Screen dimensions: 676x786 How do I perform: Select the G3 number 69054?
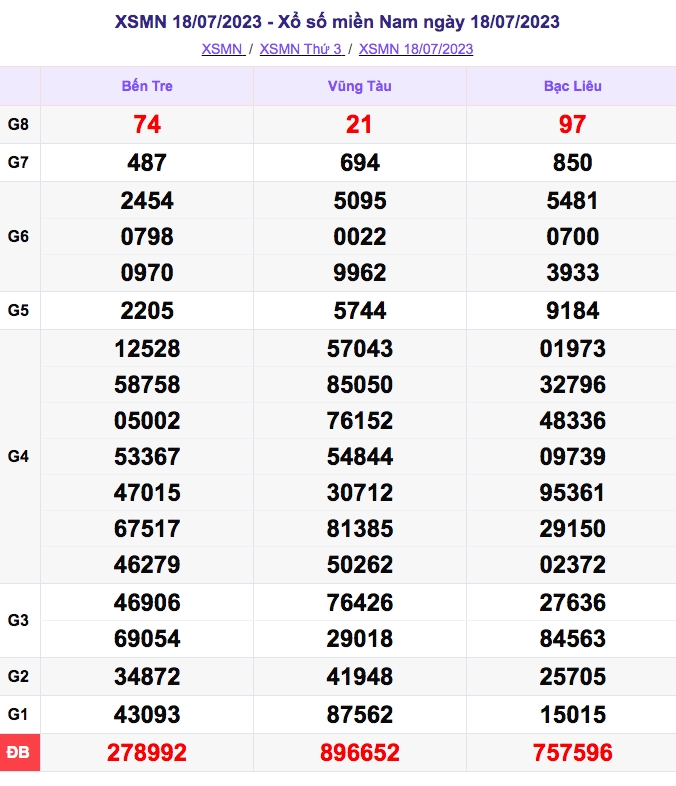[147, 639]
